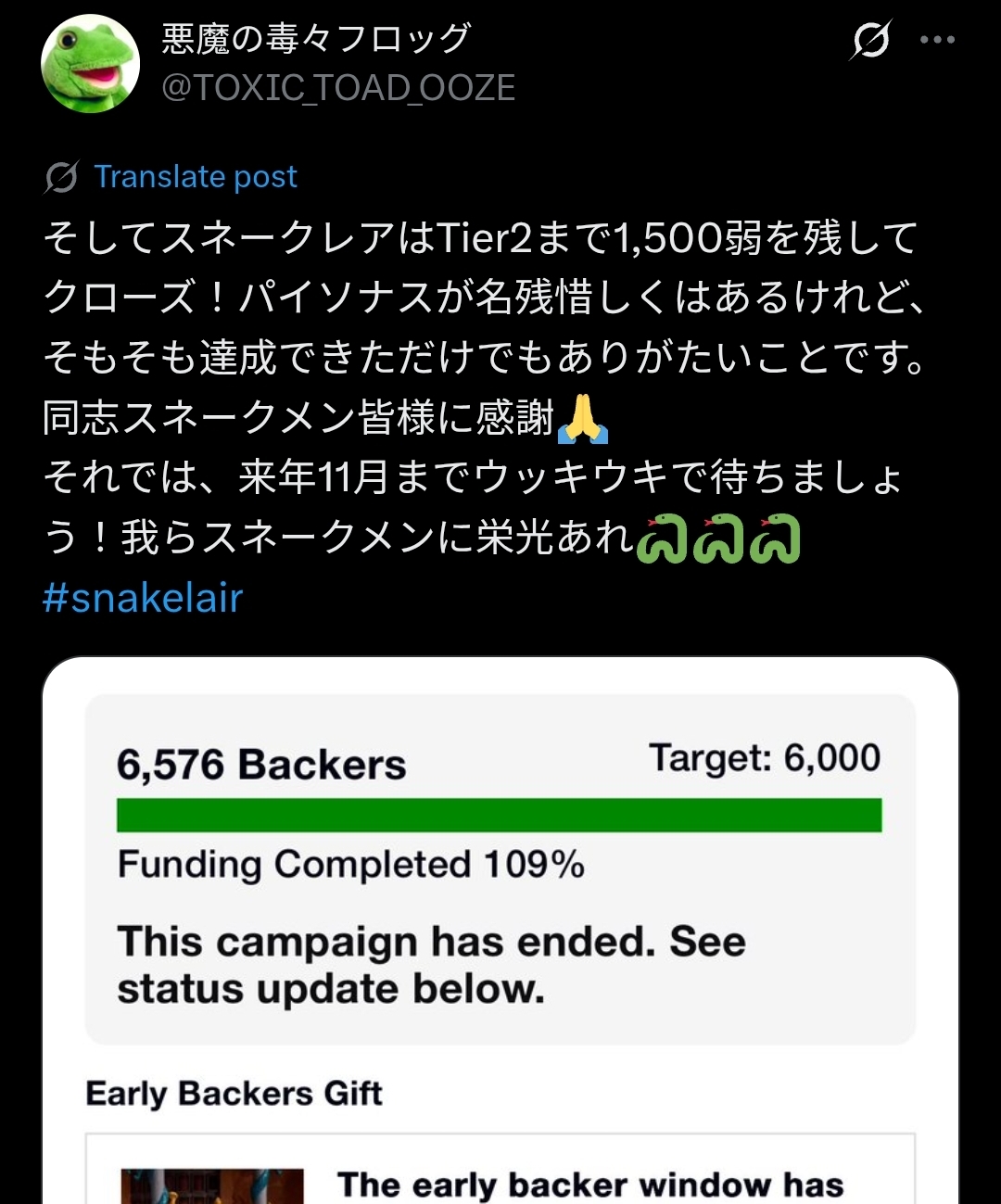The width and height of the screenshot is (1001, 1204).
Task: Tap the Japanese post body text
Action: pyautogui.click(x=482, y=357)
